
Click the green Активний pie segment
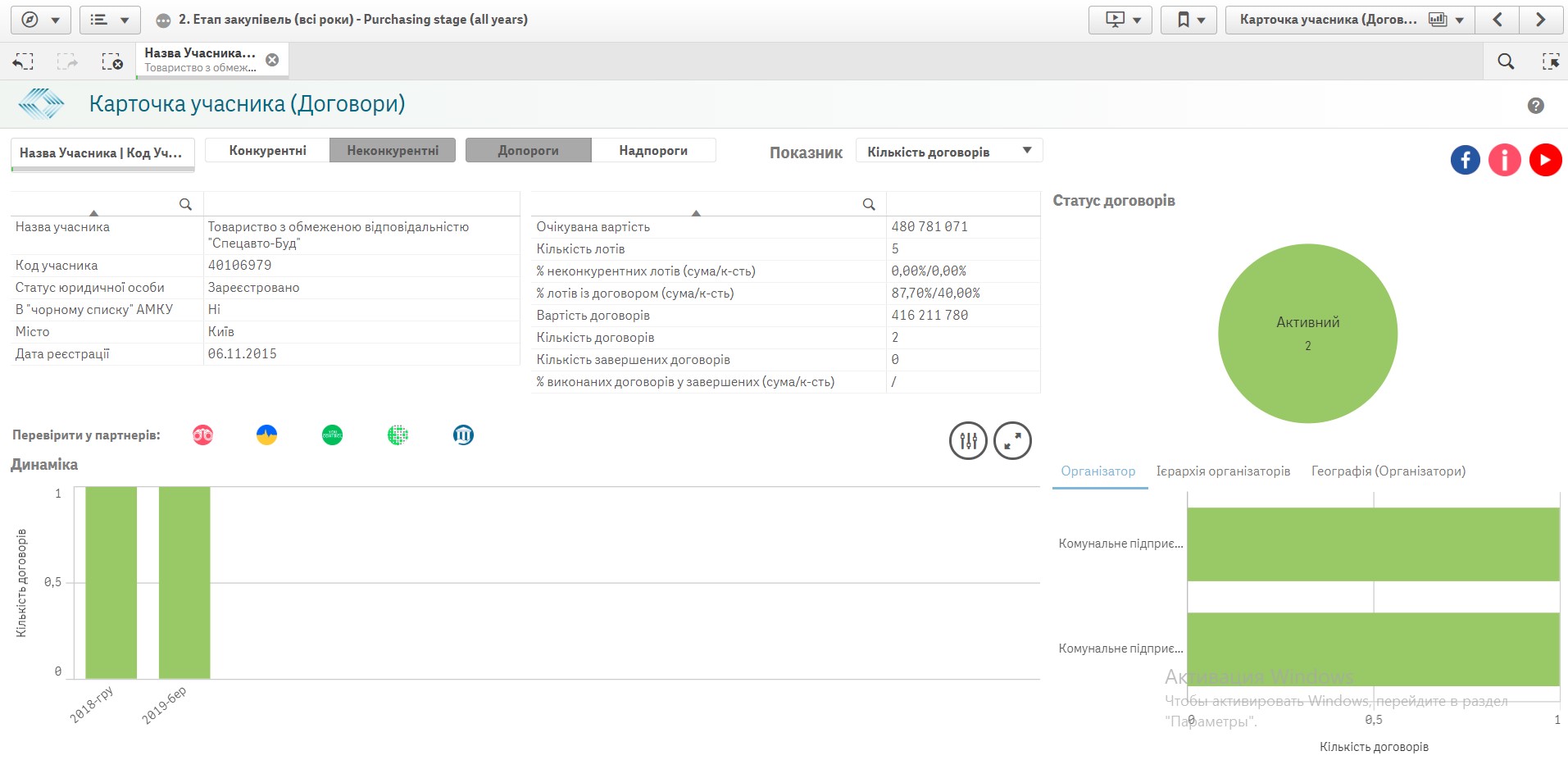1307,369
